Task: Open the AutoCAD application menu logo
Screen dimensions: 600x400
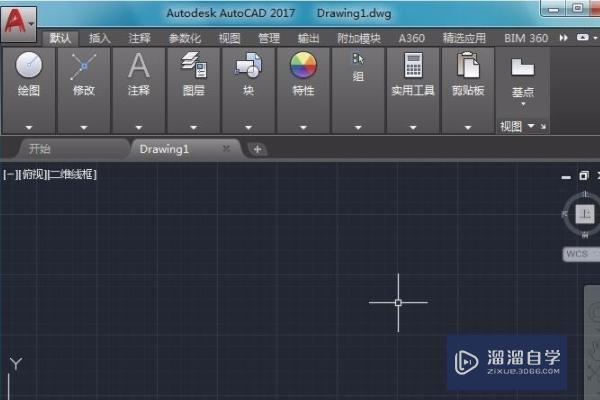Action: click(x=15, y=22)
